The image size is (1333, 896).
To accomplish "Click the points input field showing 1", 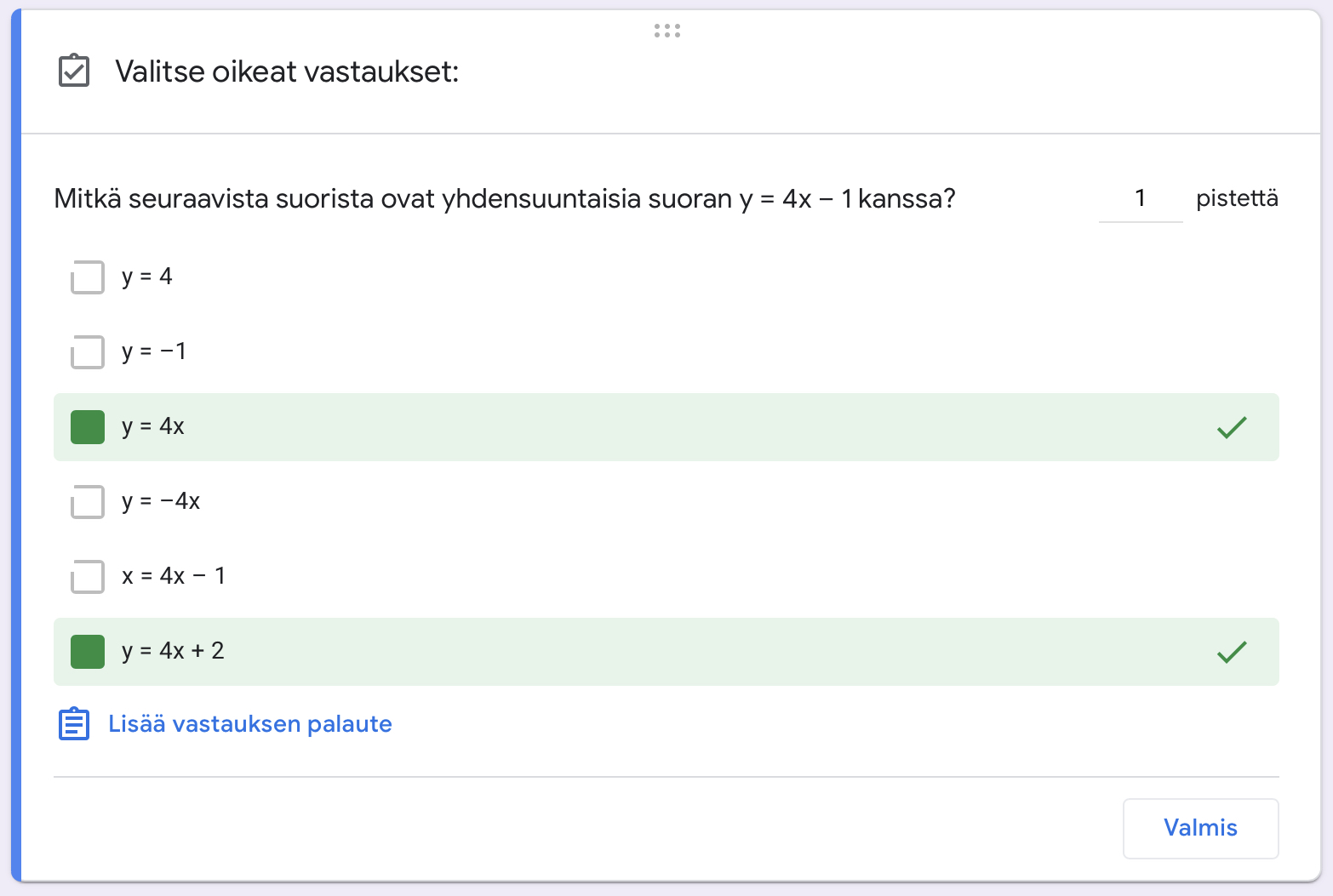I will (1140, 199).
